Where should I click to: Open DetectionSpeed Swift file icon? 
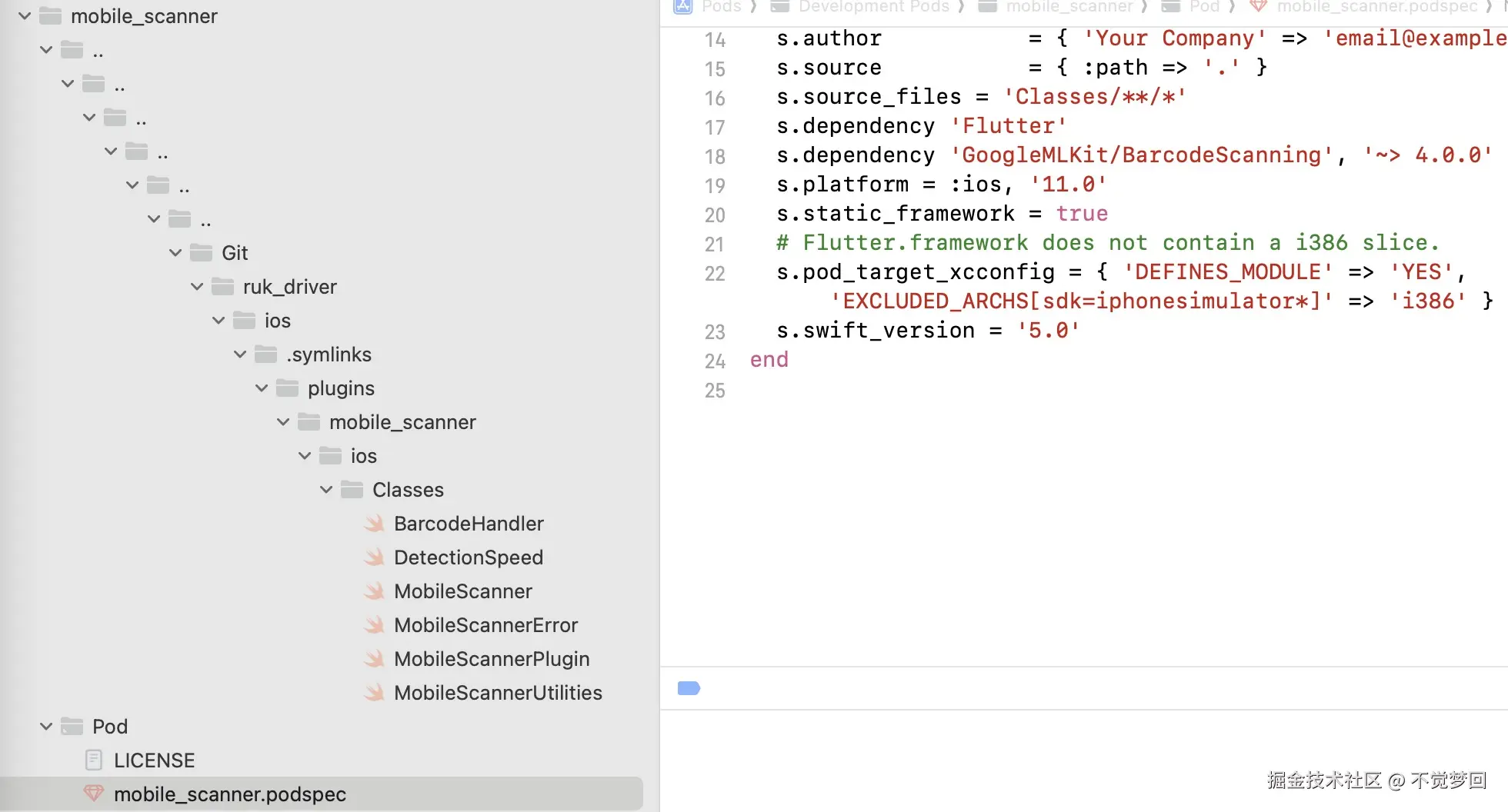[x=375, y=557]
